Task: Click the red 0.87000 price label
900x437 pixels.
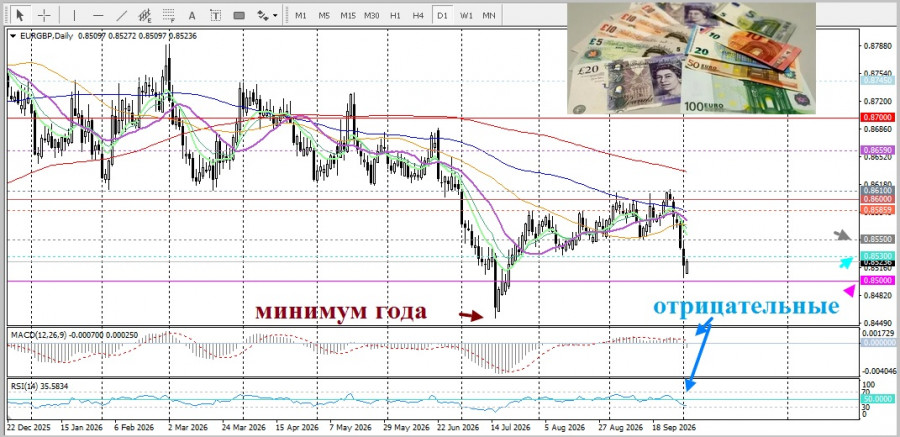Action: (x=878, y=117)
